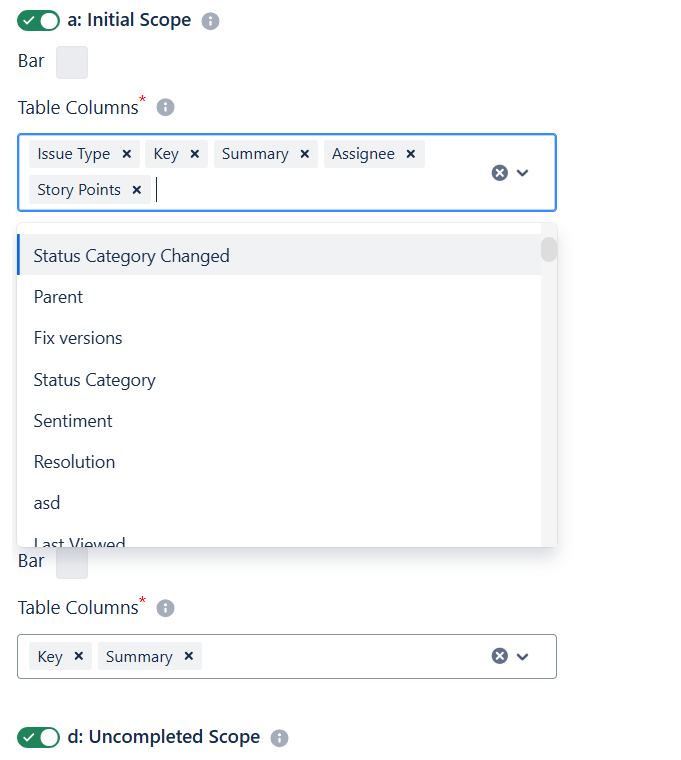The height and width of the screenshot is (760, 681).
Task: Disable the Uncompleted Scope toggle
Action: pyautogui.click(x=38, y=738)
